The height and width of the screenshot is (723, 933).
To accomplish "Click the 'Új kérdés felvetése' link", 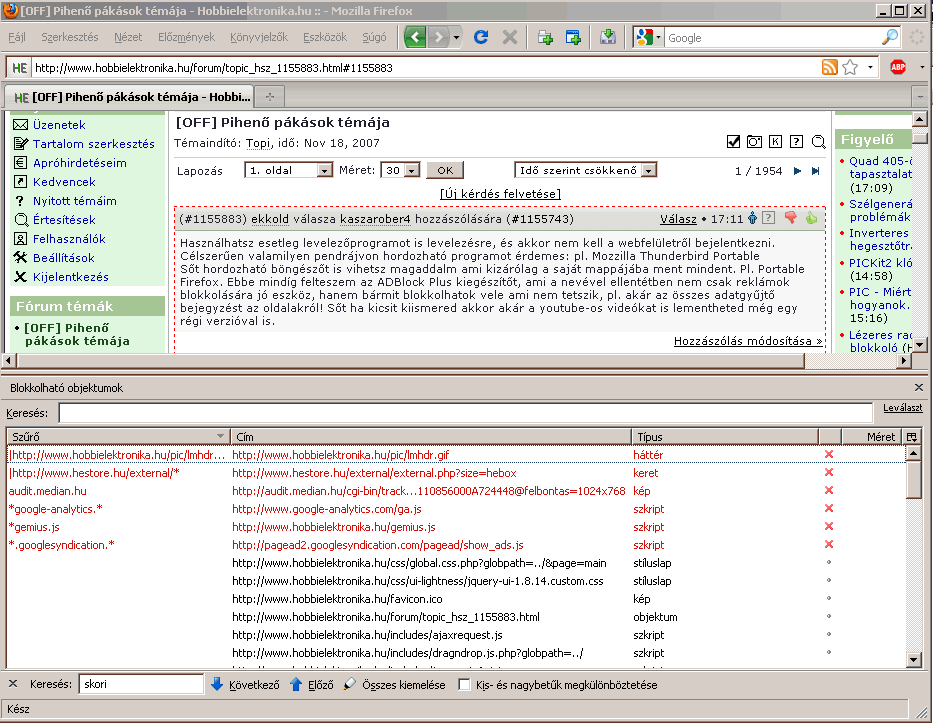I will 500,193.
